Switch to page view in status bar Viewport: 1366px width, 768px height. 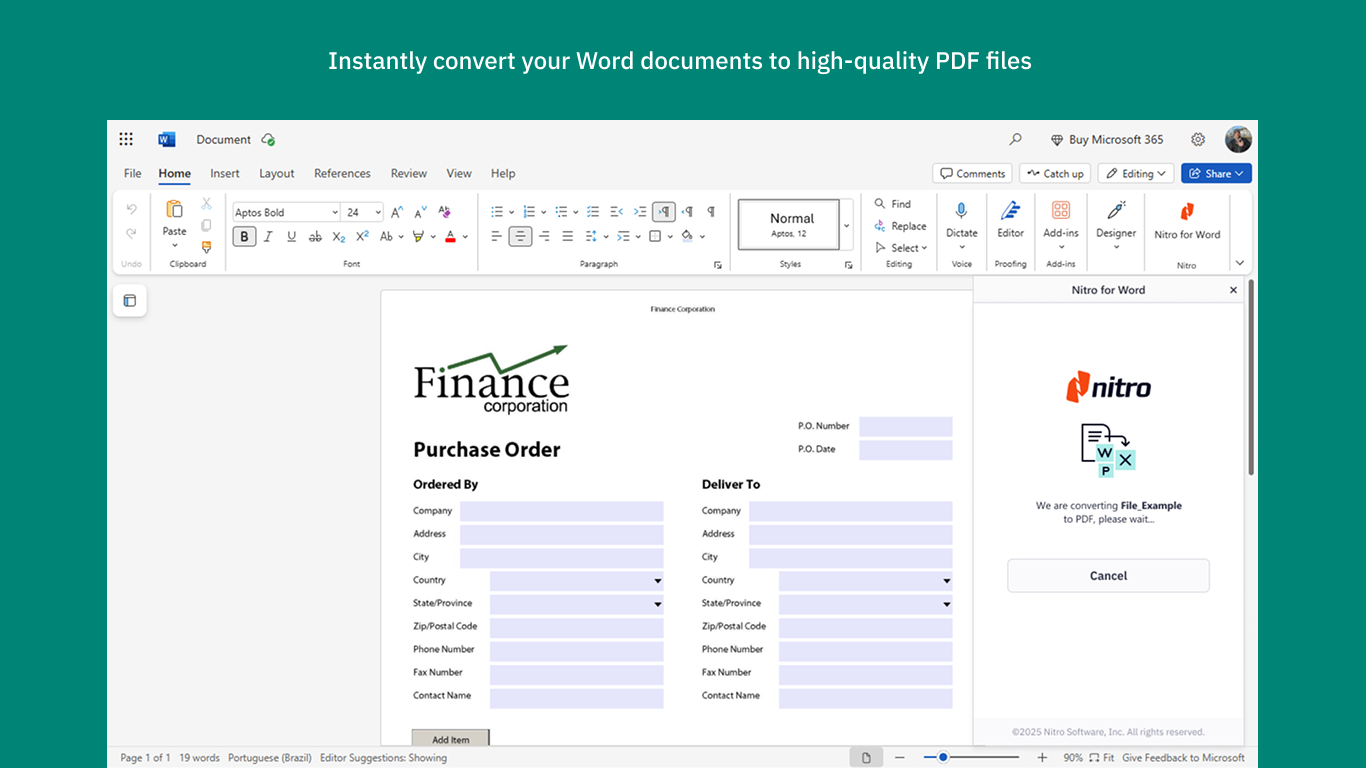point(867,758)
